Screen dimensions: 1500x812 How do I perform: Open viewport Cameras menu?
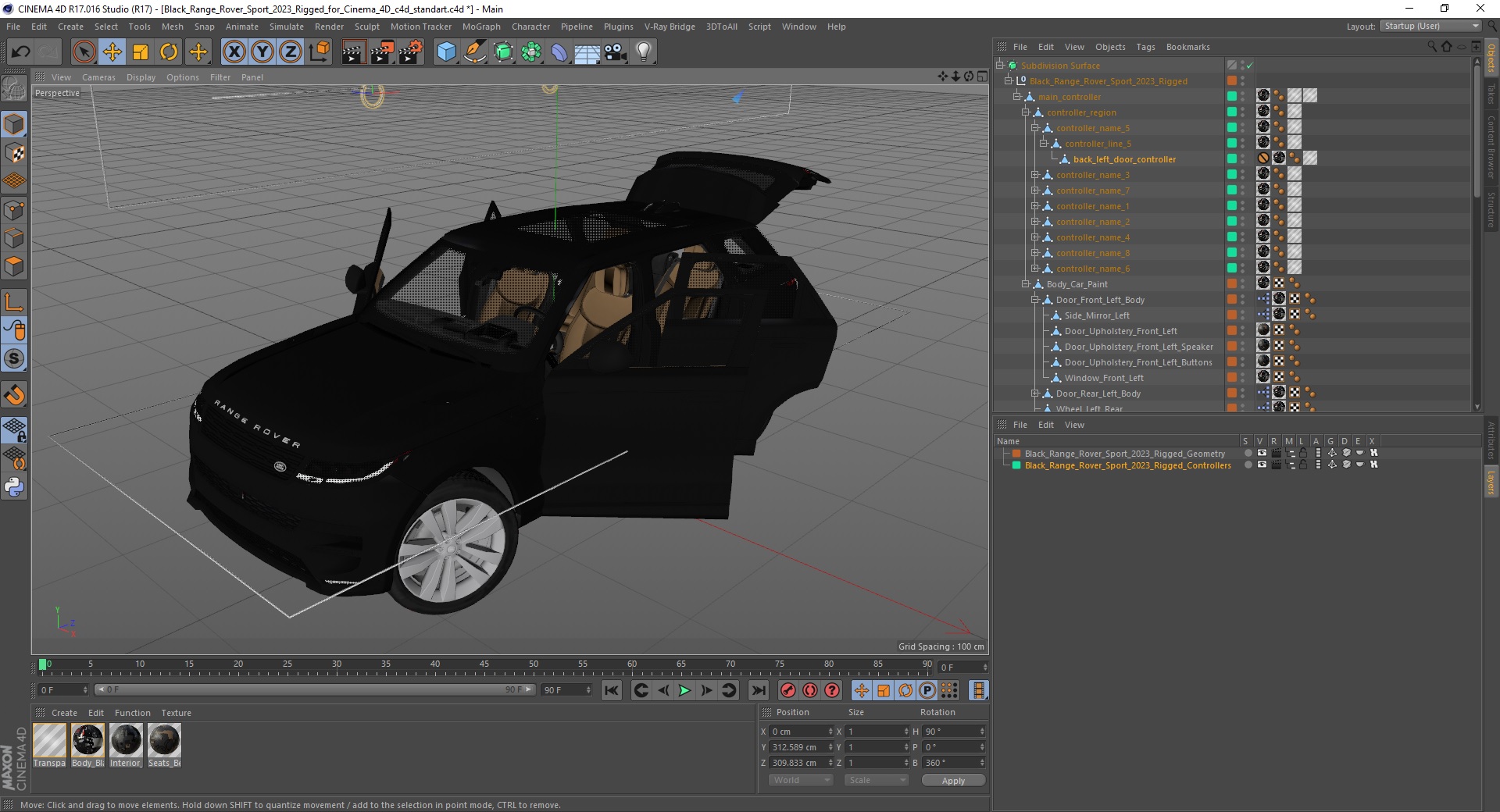pyautogui.click(x=98, y=77)
